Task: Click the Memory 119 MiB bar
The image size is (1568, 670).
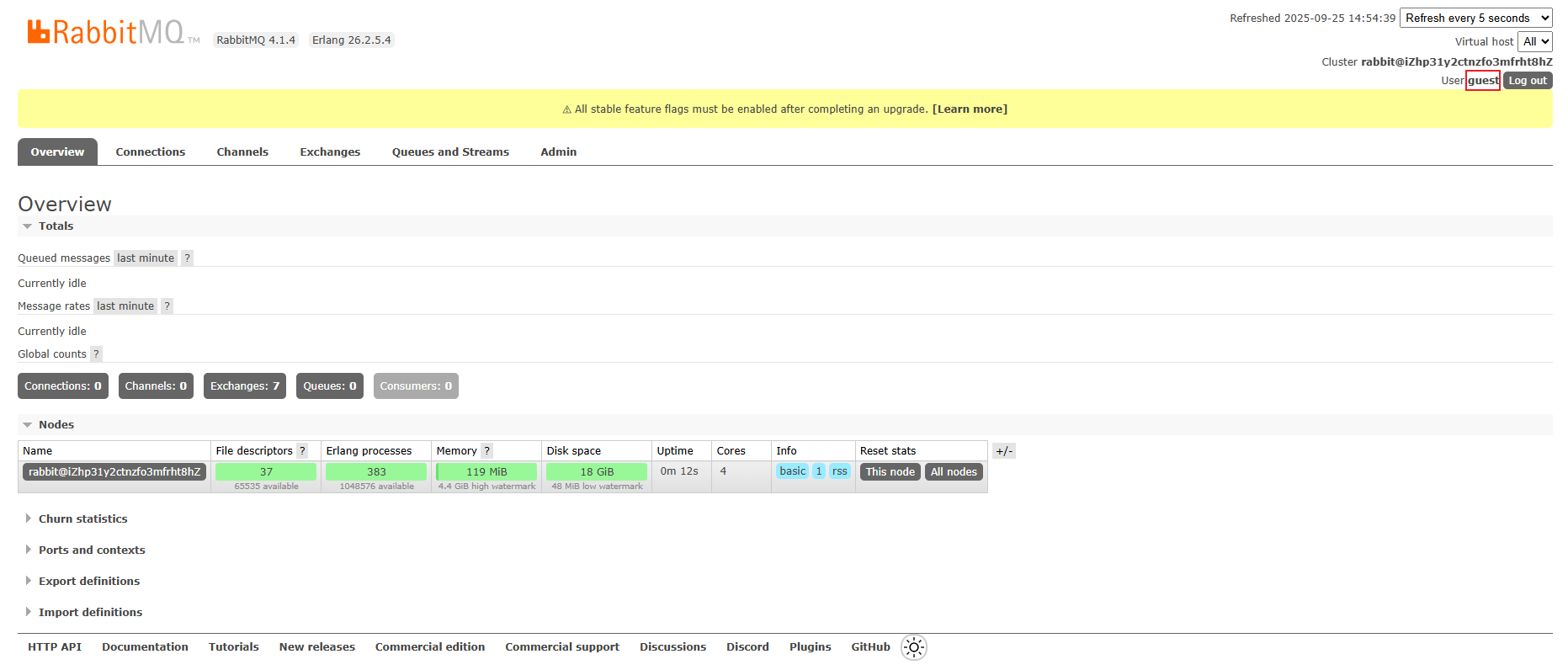Action: pyautogui.click(x=486, y=472)
